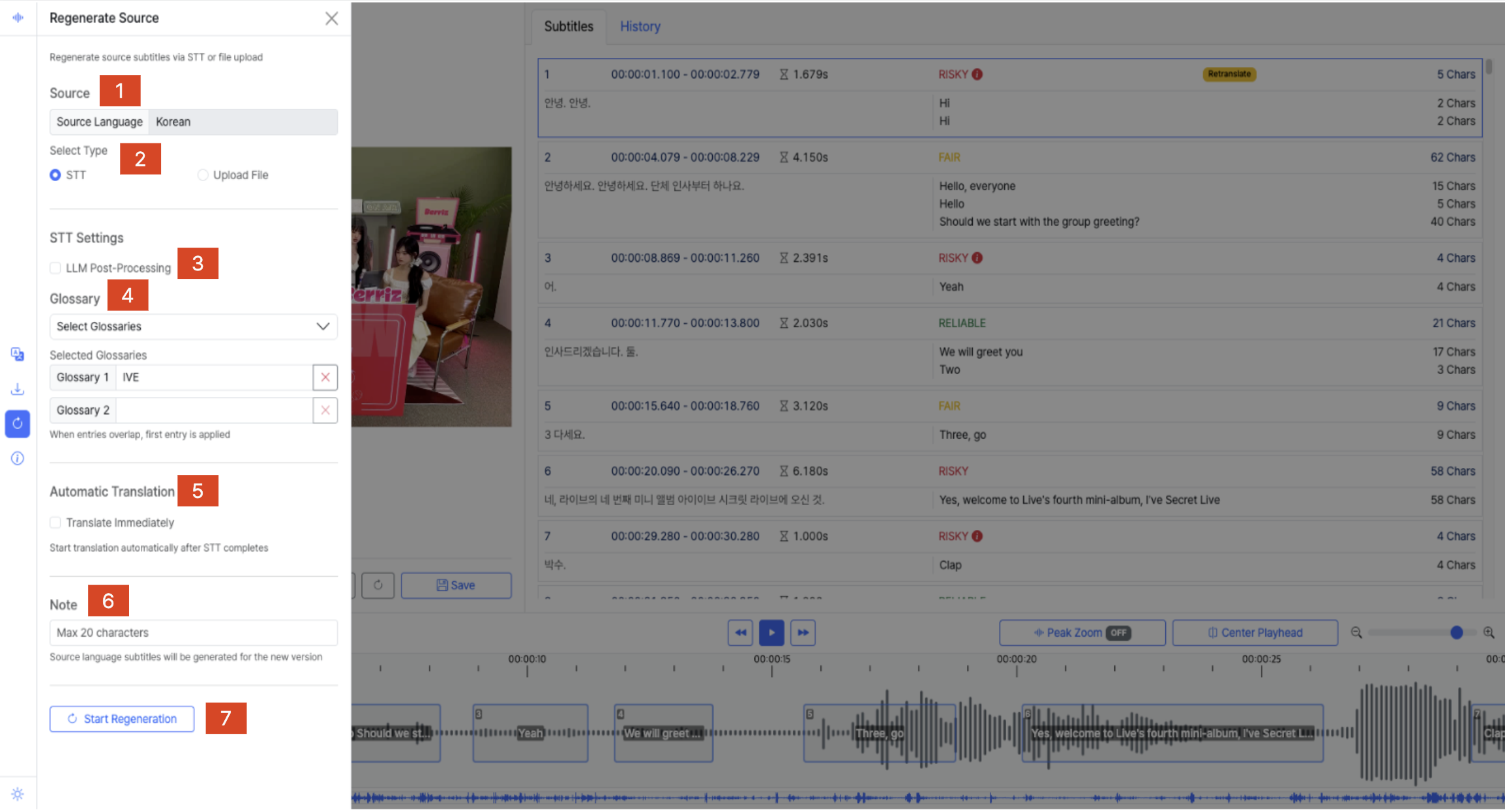Toggle the theme sun icon at bottom

click(x=18, y=794)
